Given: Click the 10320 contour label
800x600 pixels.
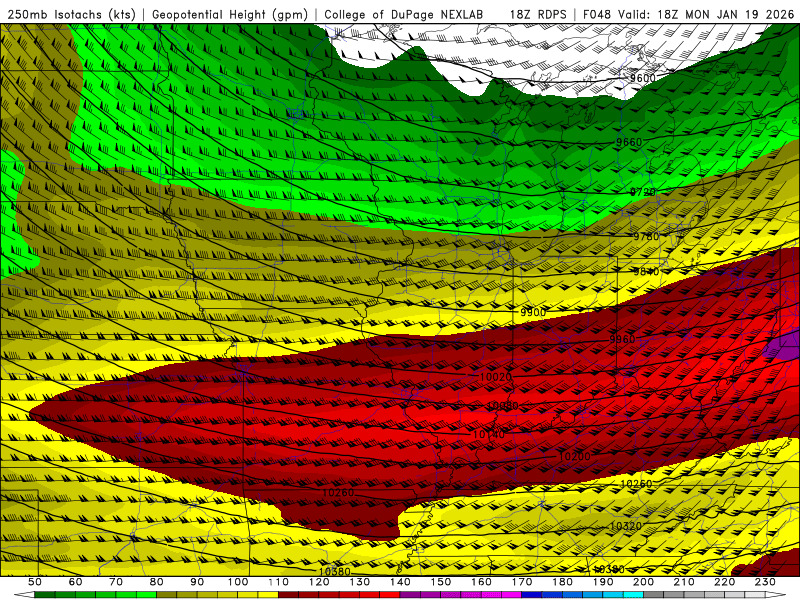Looking at the screenshot, I should pyautogui.click(x=626, y=526).
